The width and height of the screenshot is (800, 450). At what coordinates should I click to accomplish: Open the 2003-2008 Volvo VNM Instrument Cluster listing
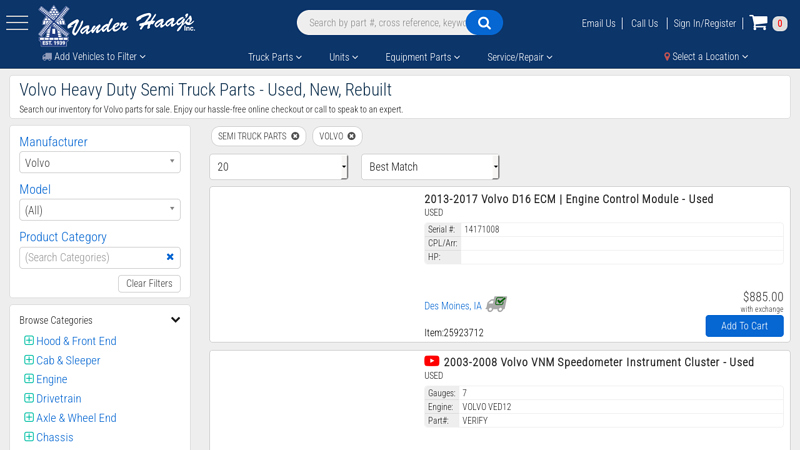[x=598, y=362]
